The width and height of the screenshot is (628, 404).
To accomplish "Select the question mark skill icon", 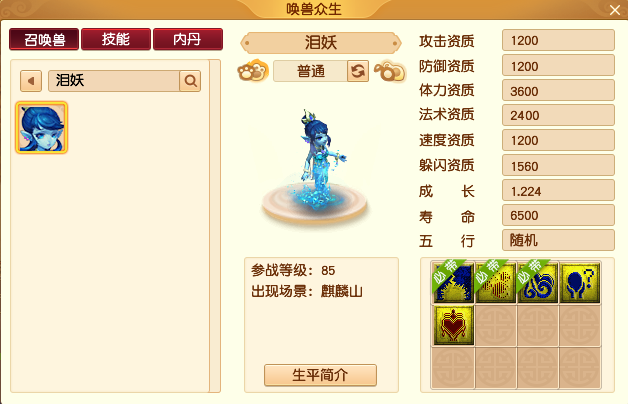I will pyautogui.click(x=580, y=282).
